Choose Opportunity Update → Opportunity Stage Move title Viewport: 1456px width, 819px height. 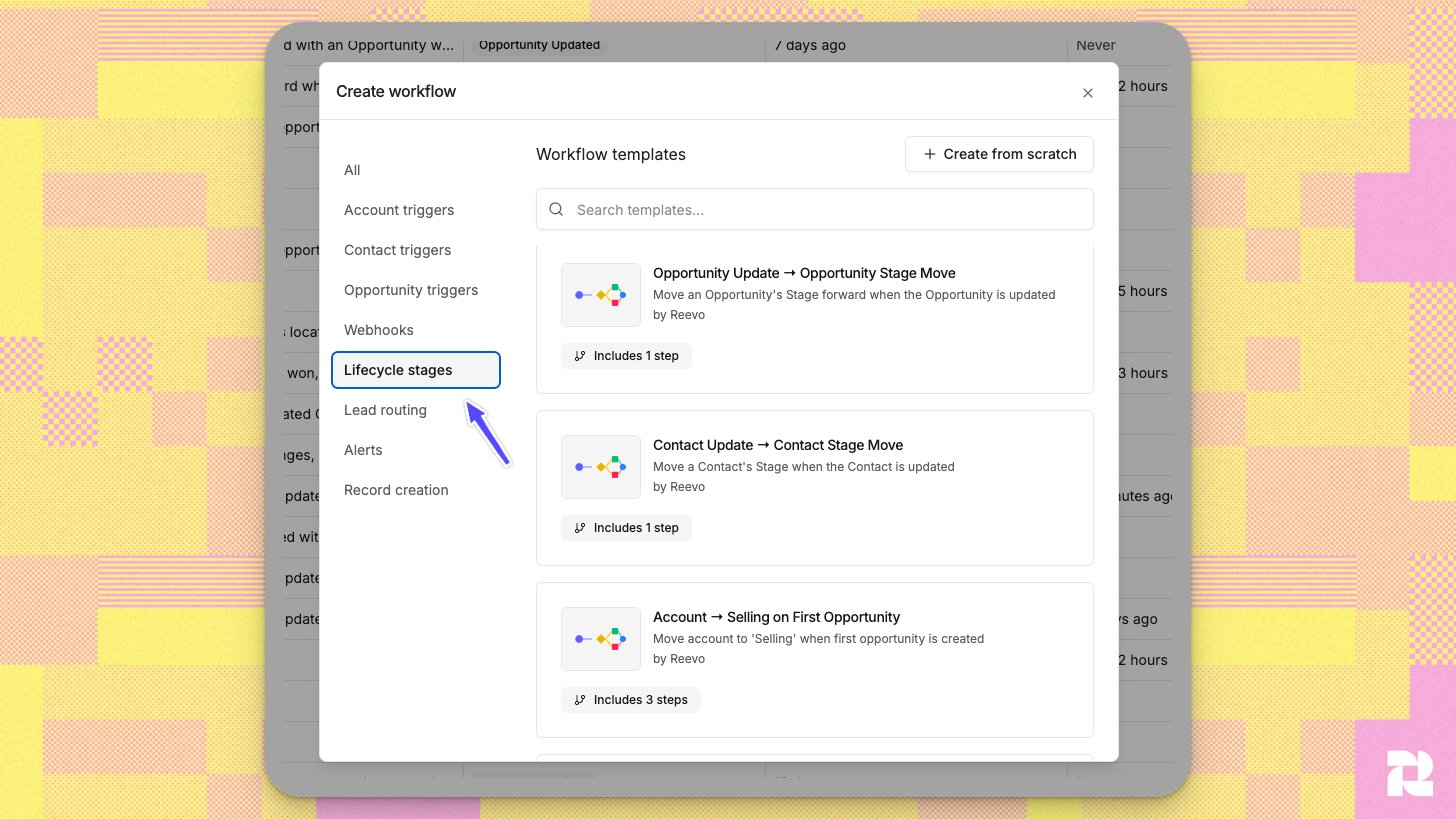click(x=804, y=273)
